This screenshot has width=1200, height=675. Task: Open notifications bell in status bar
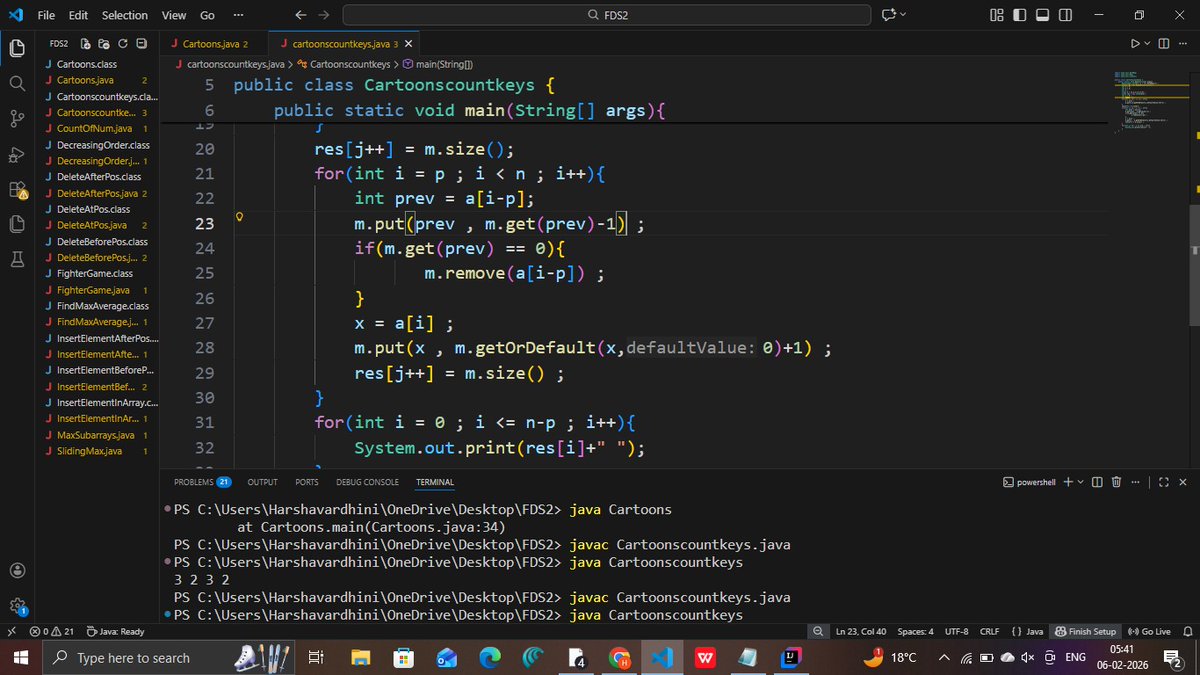pos(1186,632)
